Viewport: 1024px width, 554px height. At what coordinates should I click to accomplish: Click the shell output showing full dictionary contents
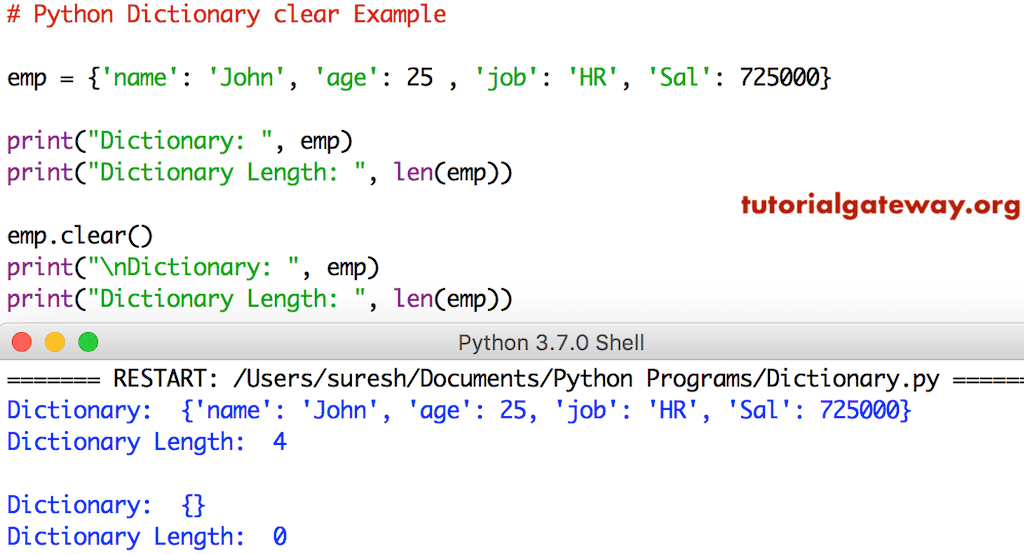pyautogui.click(x=458, y=411)
